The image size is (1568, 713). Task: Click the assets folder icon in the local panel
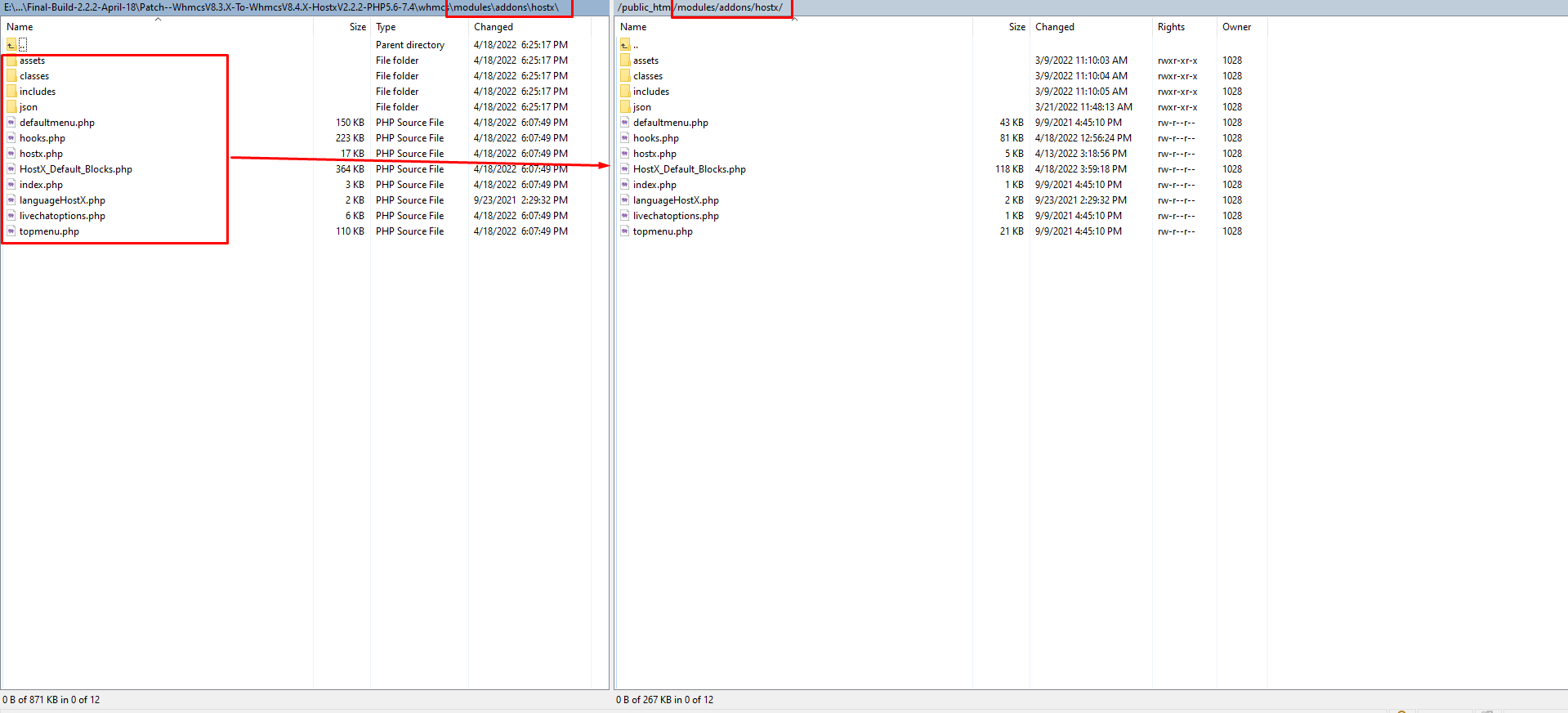11,61
